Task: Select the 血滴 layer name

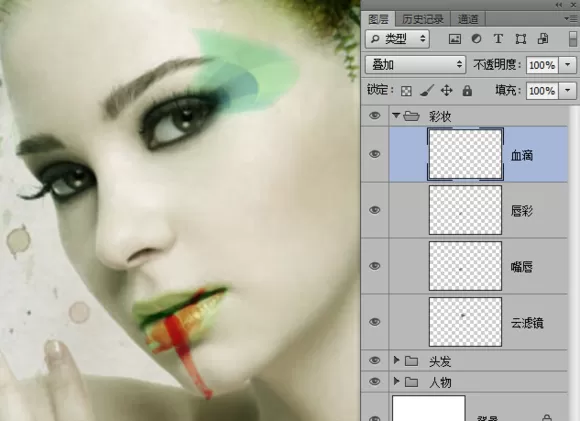Action: click(x=522, y=155)
